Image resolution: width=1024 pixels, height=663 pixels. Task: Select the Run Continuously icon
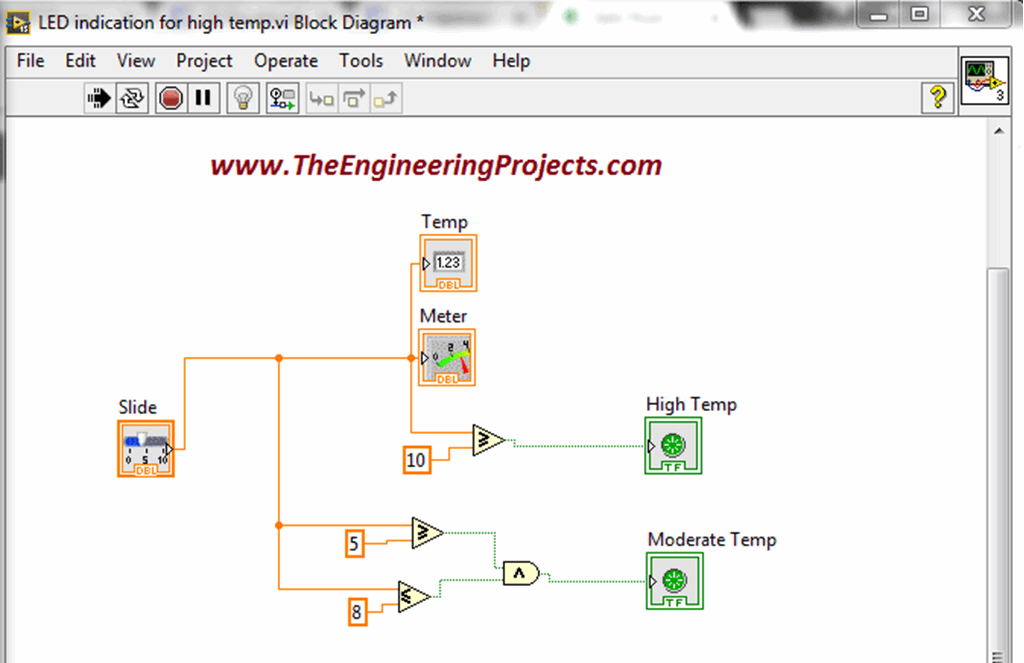pyautogui.click(x=130, y=97)
